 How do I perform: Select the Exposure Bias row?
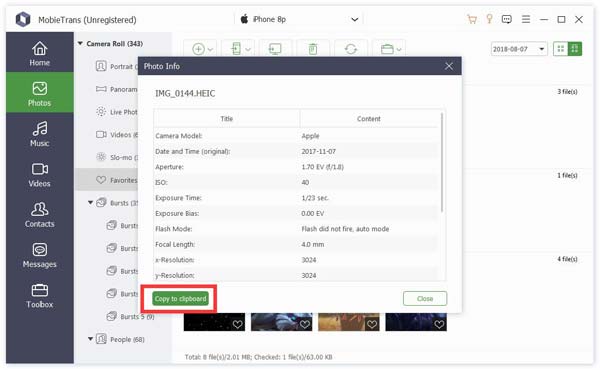click(x=296, y=214)
